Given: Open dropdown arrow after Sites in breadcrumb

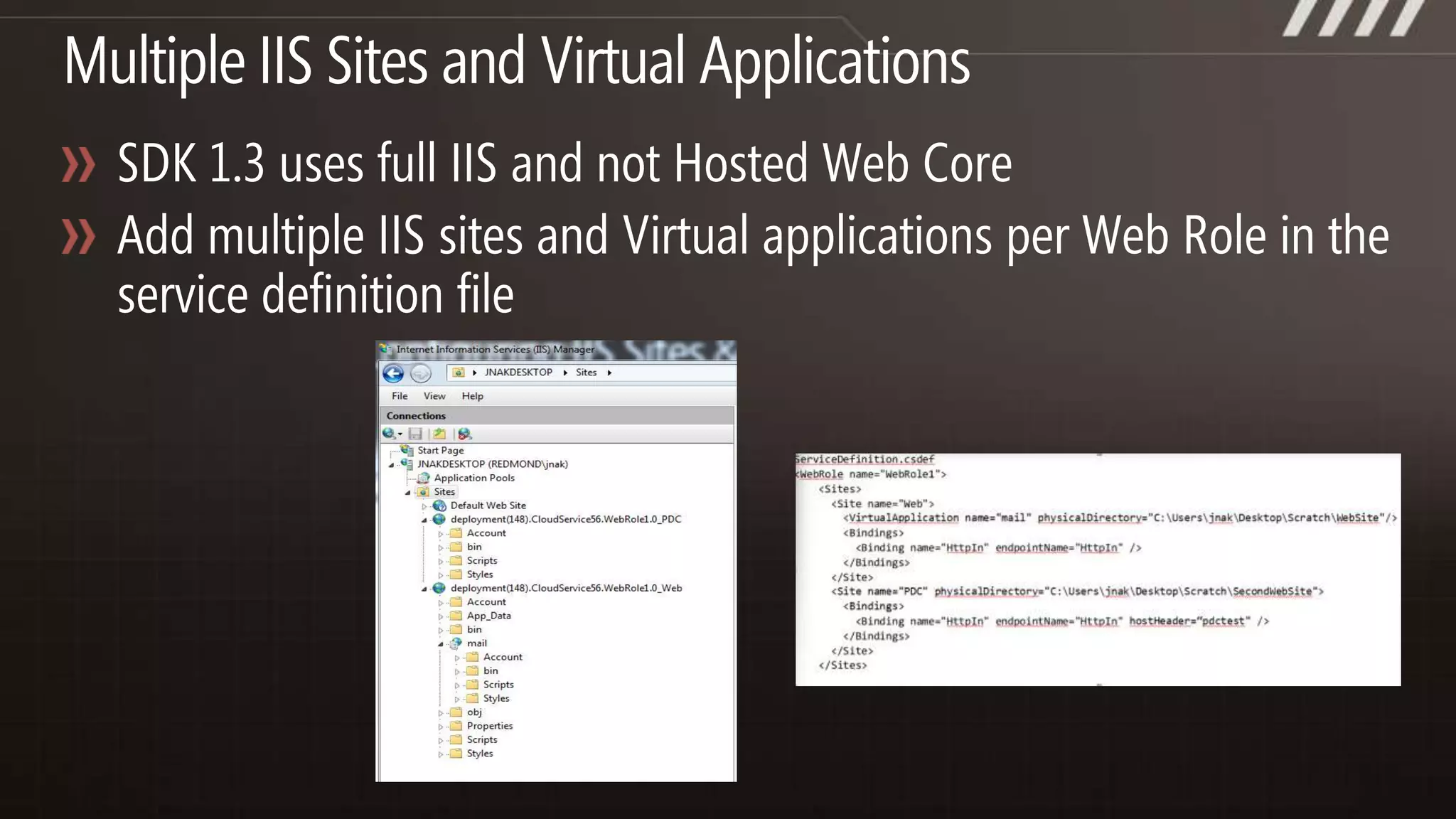Looking at the screenshot, I should 609,373.
